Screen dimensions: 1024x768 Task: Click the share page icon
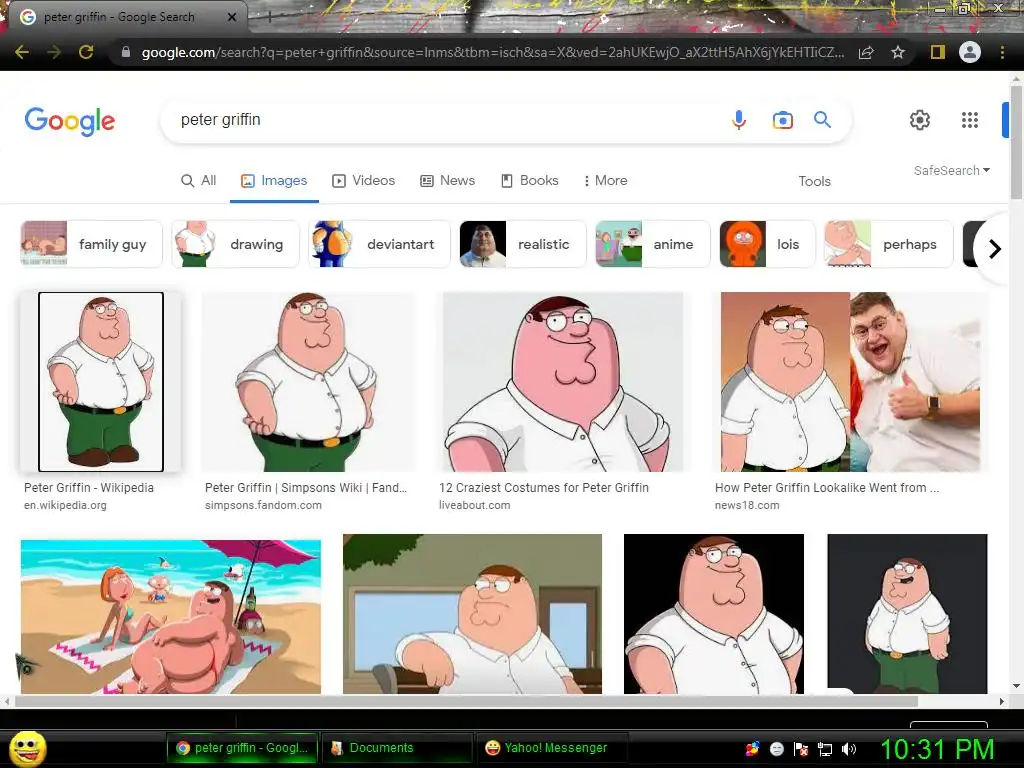(x=866, y=52)
